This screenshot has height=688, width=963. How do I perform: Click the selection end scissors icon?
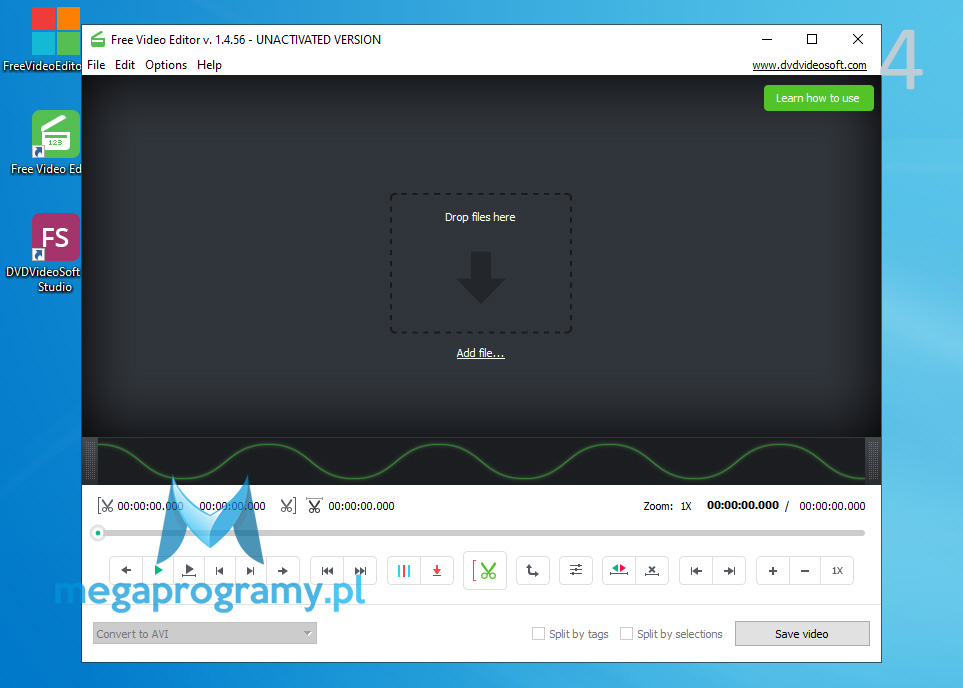(287, 506)
